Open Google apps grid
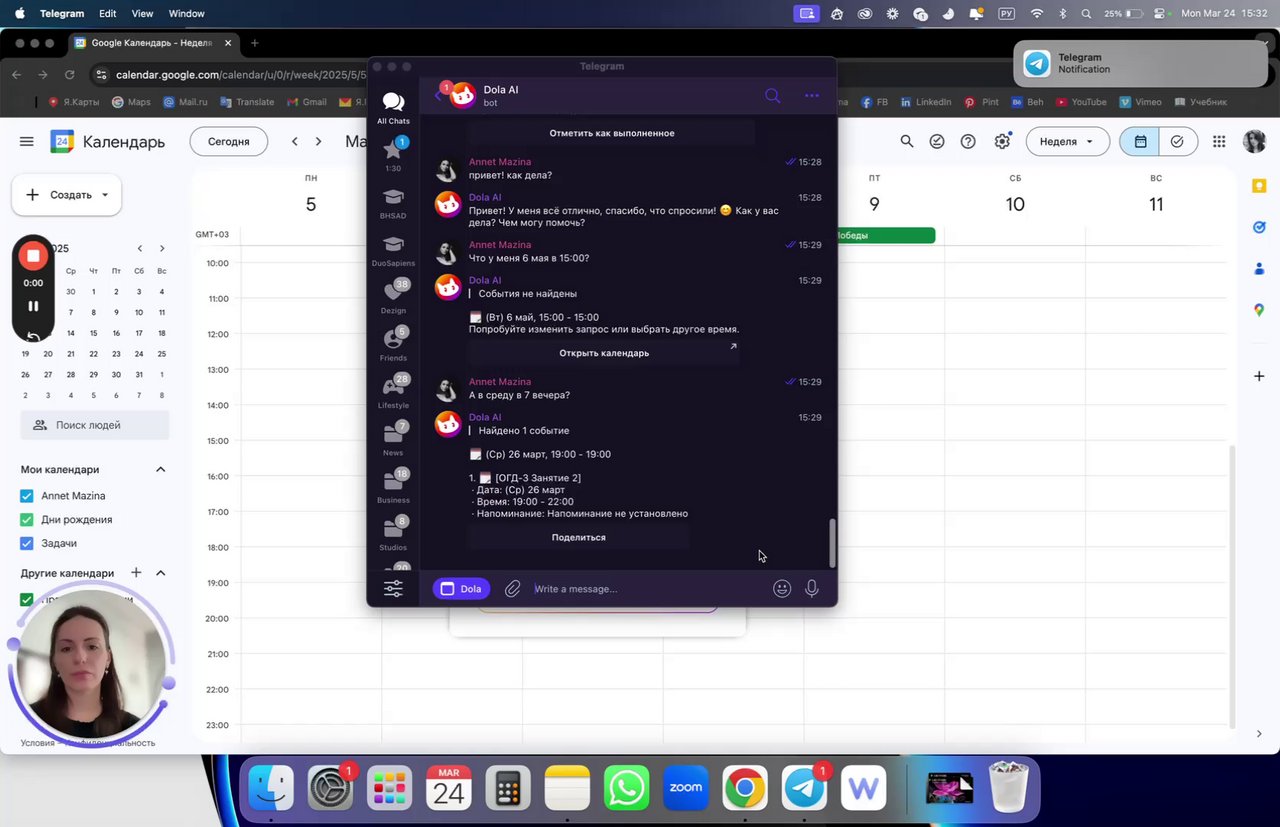 point(1219,142)
